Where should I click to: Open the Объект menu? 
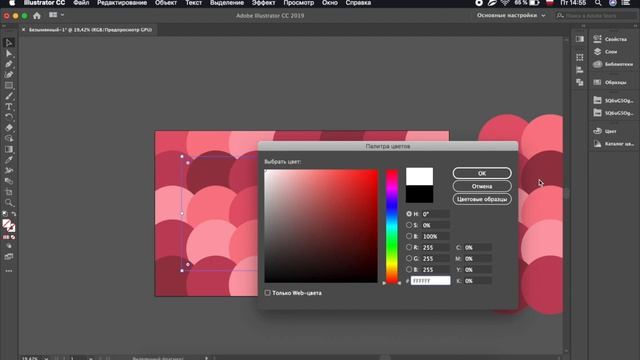(x=166, y=3)
